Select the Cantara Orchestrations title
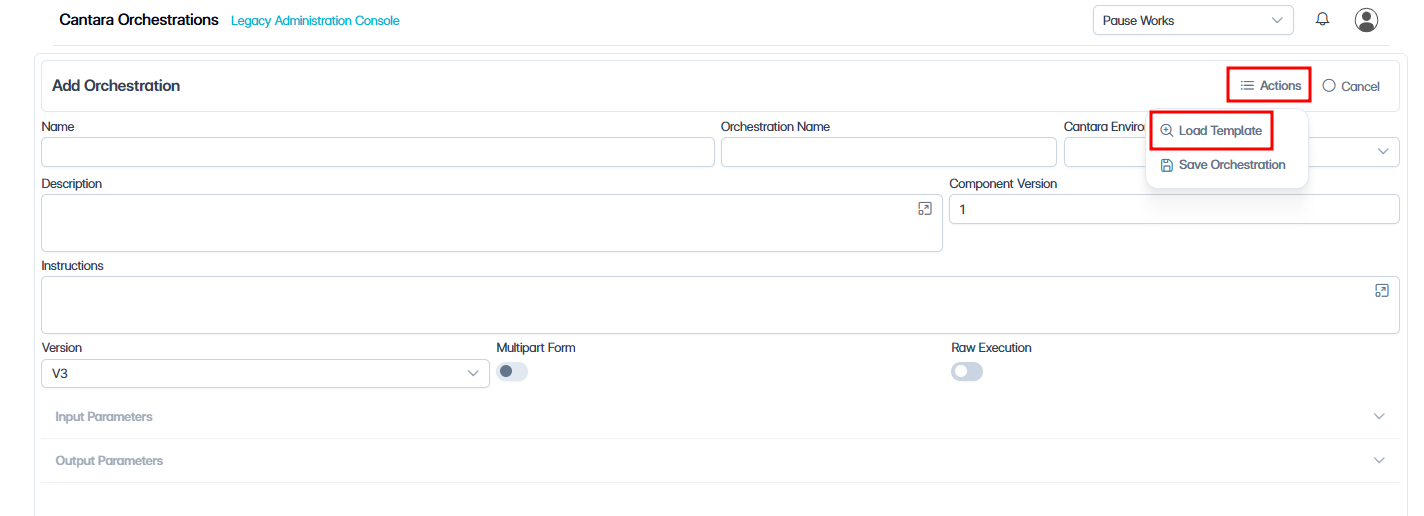Image resolution: width=1424 pixels, height=516 pixels. point(139,20)
